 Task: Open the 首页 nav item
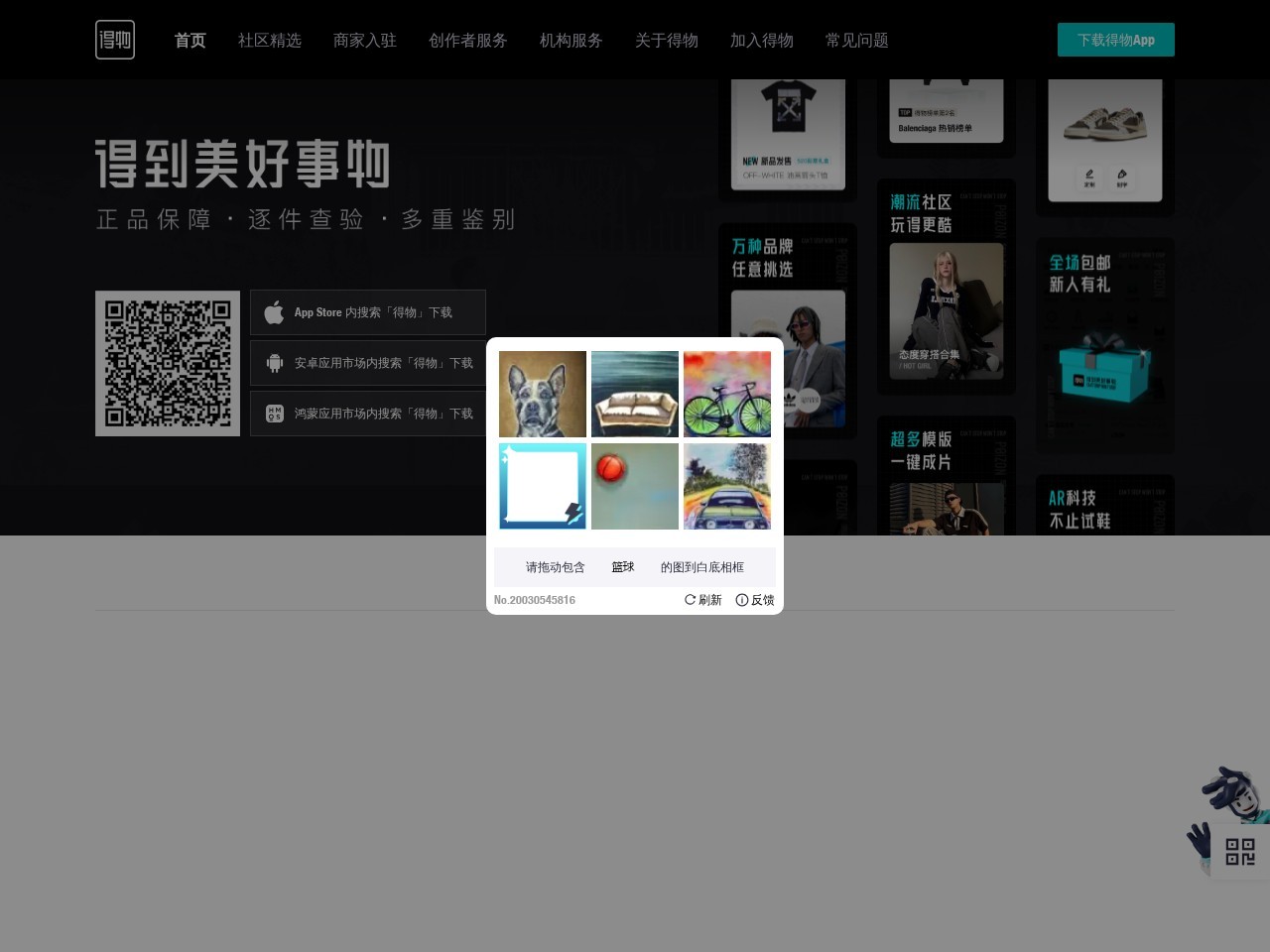[x=190, y=41]
